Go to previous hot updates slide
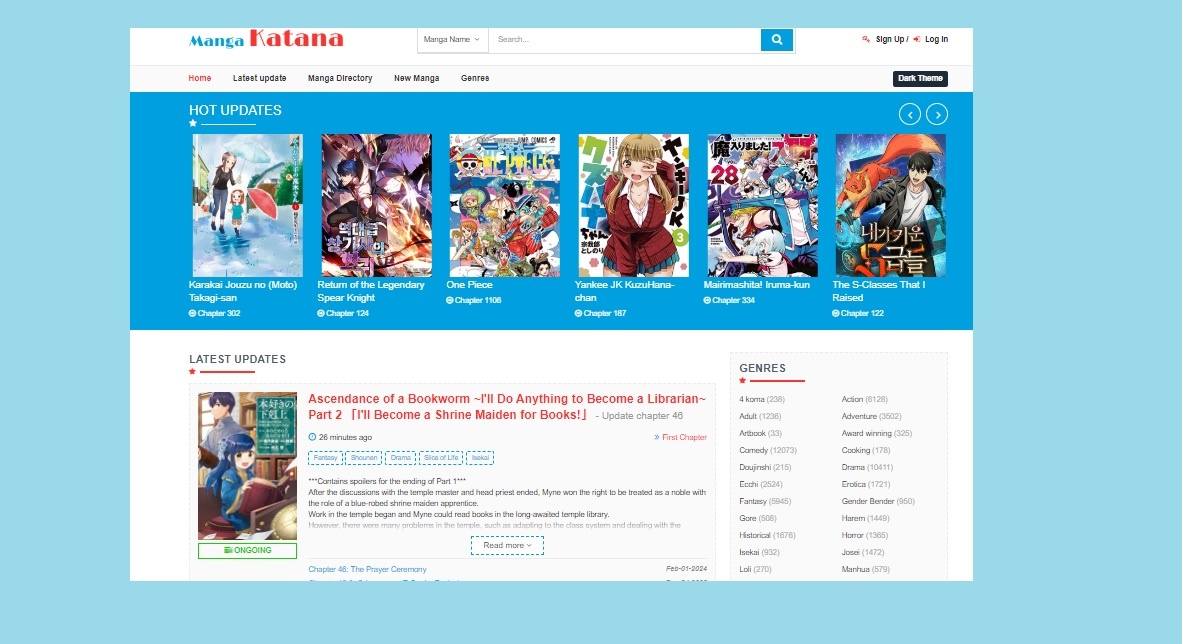This screenshot has height=644, width=1182. click(910, 114)
